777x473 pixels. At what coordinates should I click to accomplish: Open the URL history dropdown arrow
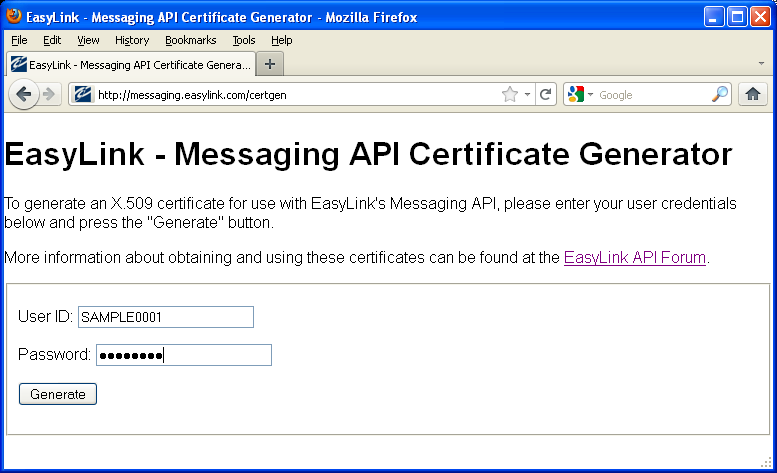click(x=528, y=94)
